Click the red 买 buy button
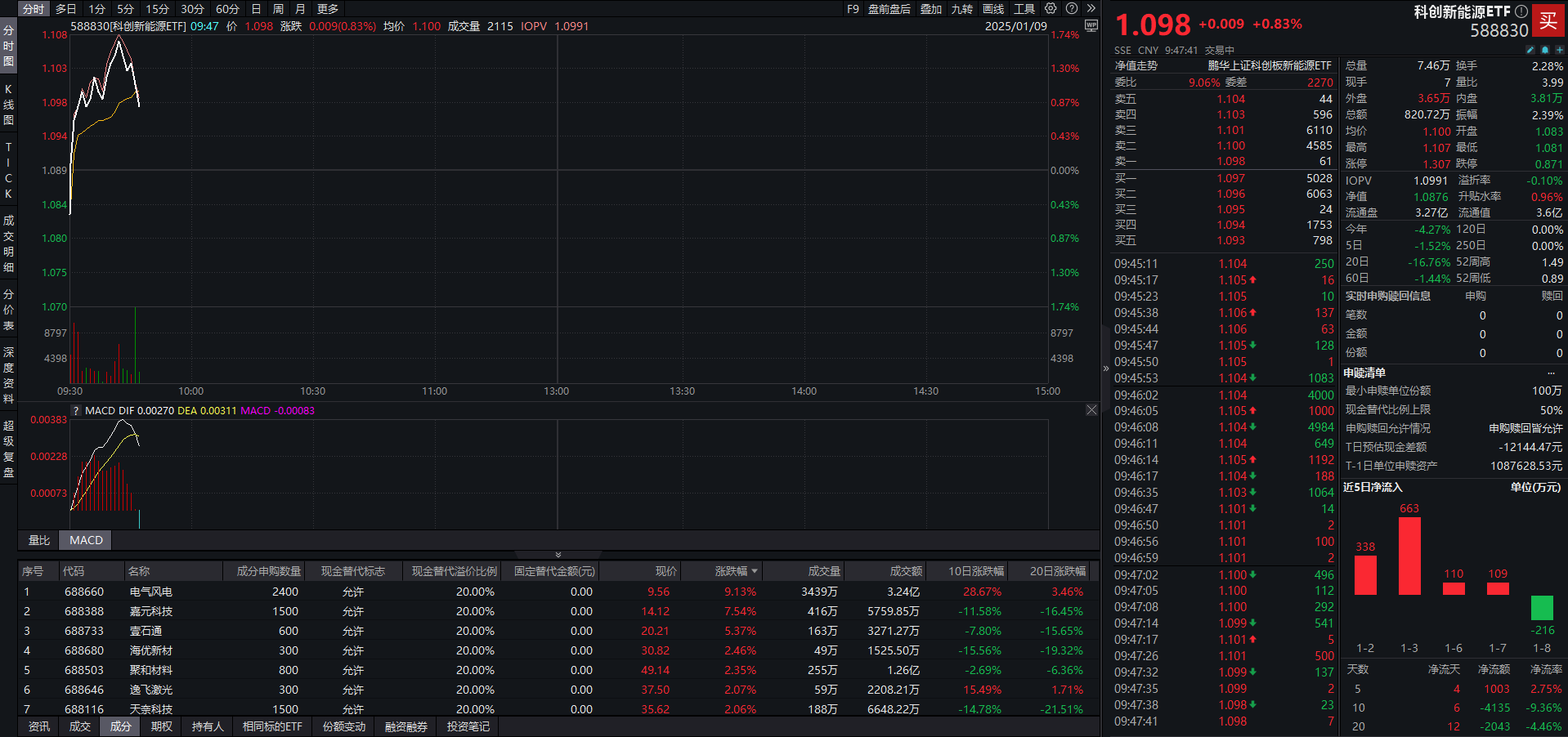This screenshot has height=737, width=1568. click(1548, 20)
